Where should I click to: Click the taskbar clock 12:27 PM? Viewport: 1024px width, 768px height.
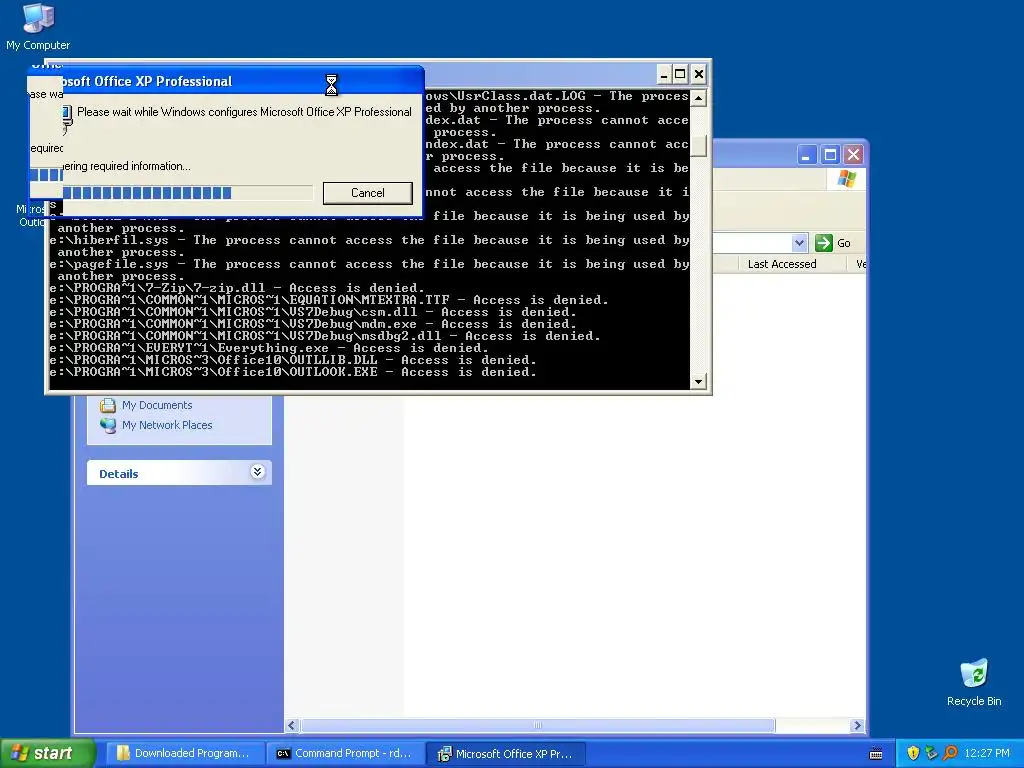pos(987,753)
